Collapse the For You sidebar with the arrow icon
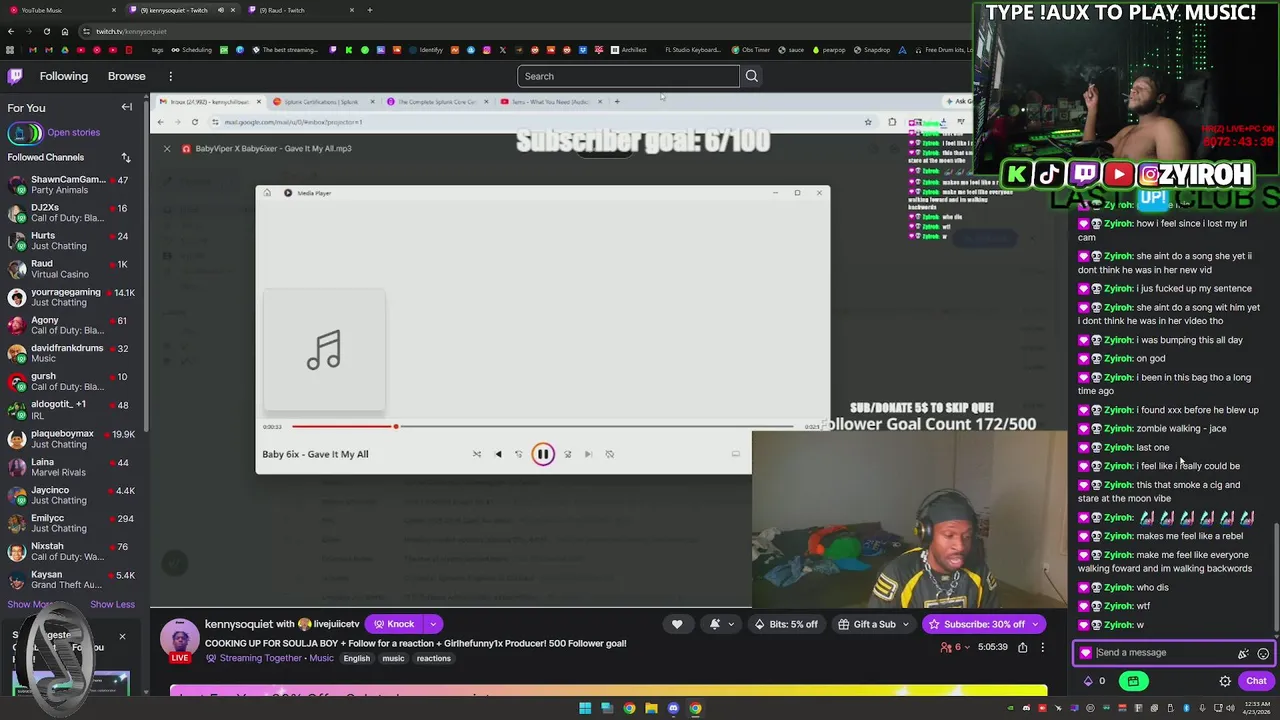Image resolution: width=1280 pixels, height=720 pixels. pos(127,107)
